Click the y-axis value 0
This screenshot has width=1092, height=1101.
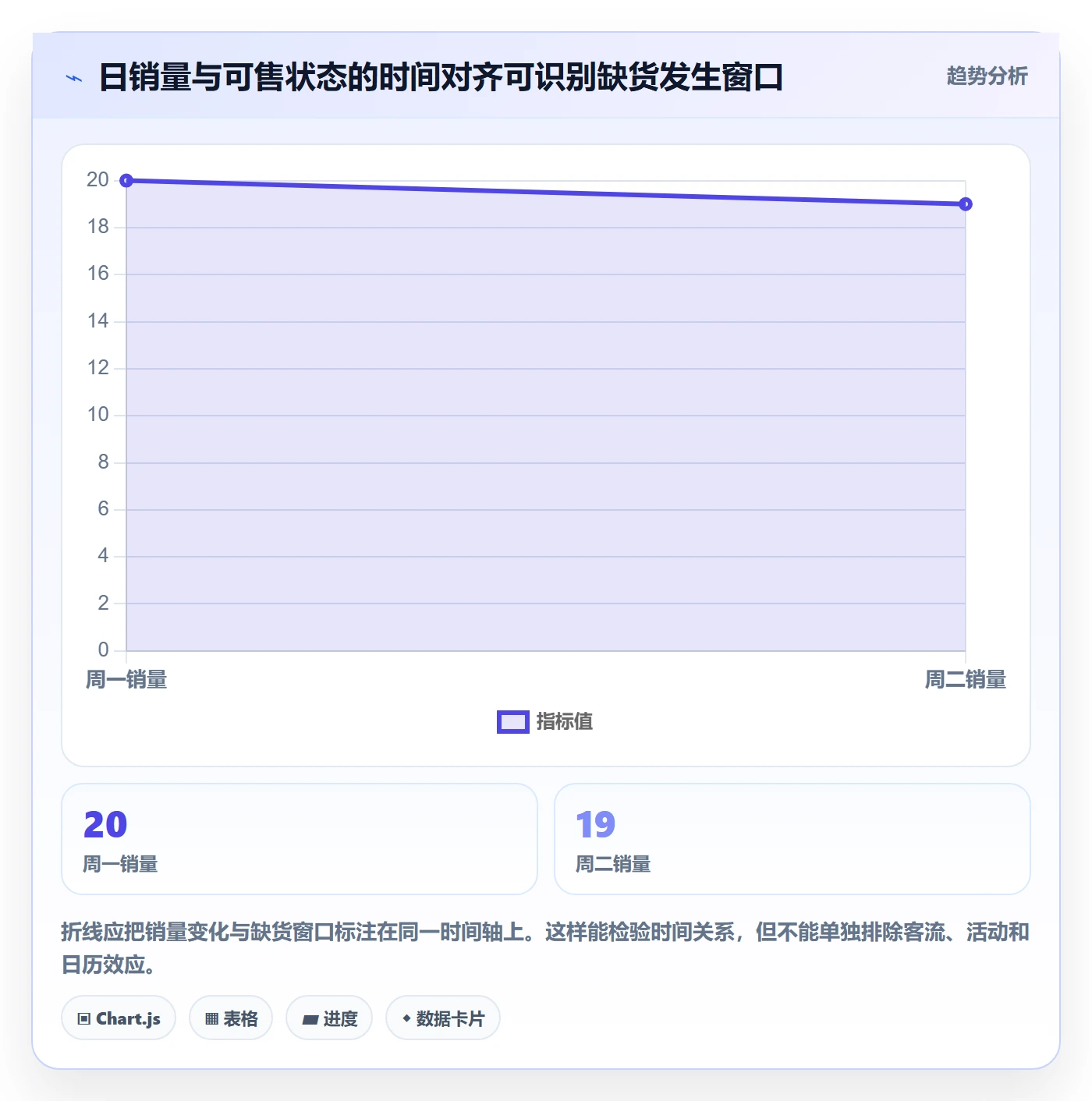[103, 650]
